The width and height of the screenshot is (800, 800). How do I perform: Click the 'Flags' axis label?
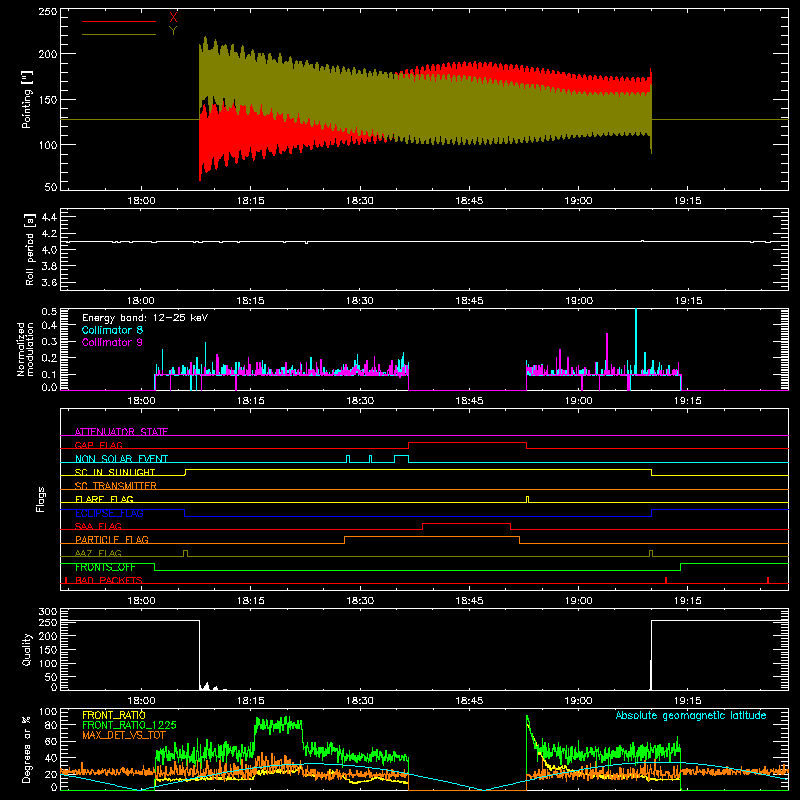41,499
